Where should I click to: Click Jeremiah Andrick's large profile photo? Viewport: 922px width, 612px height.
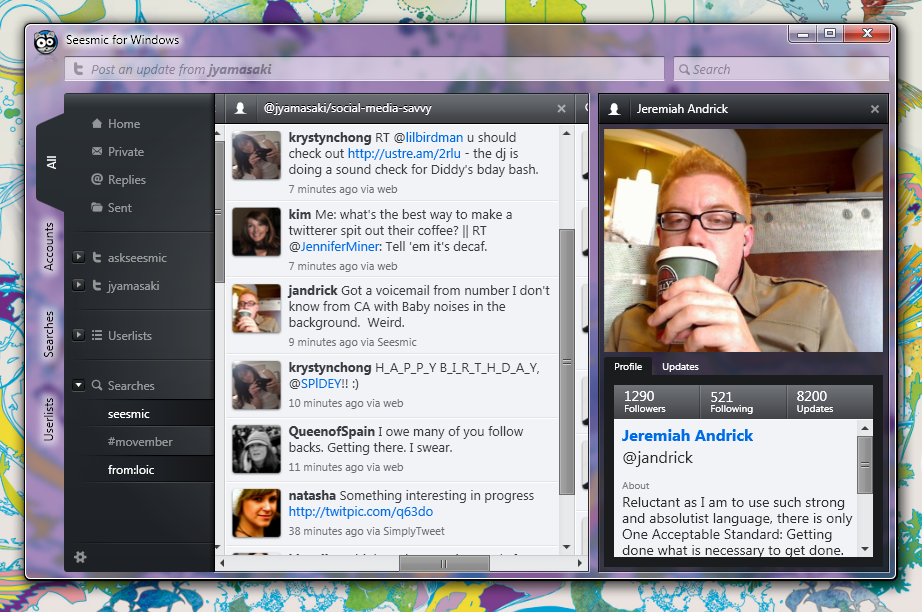coord(743,240)
